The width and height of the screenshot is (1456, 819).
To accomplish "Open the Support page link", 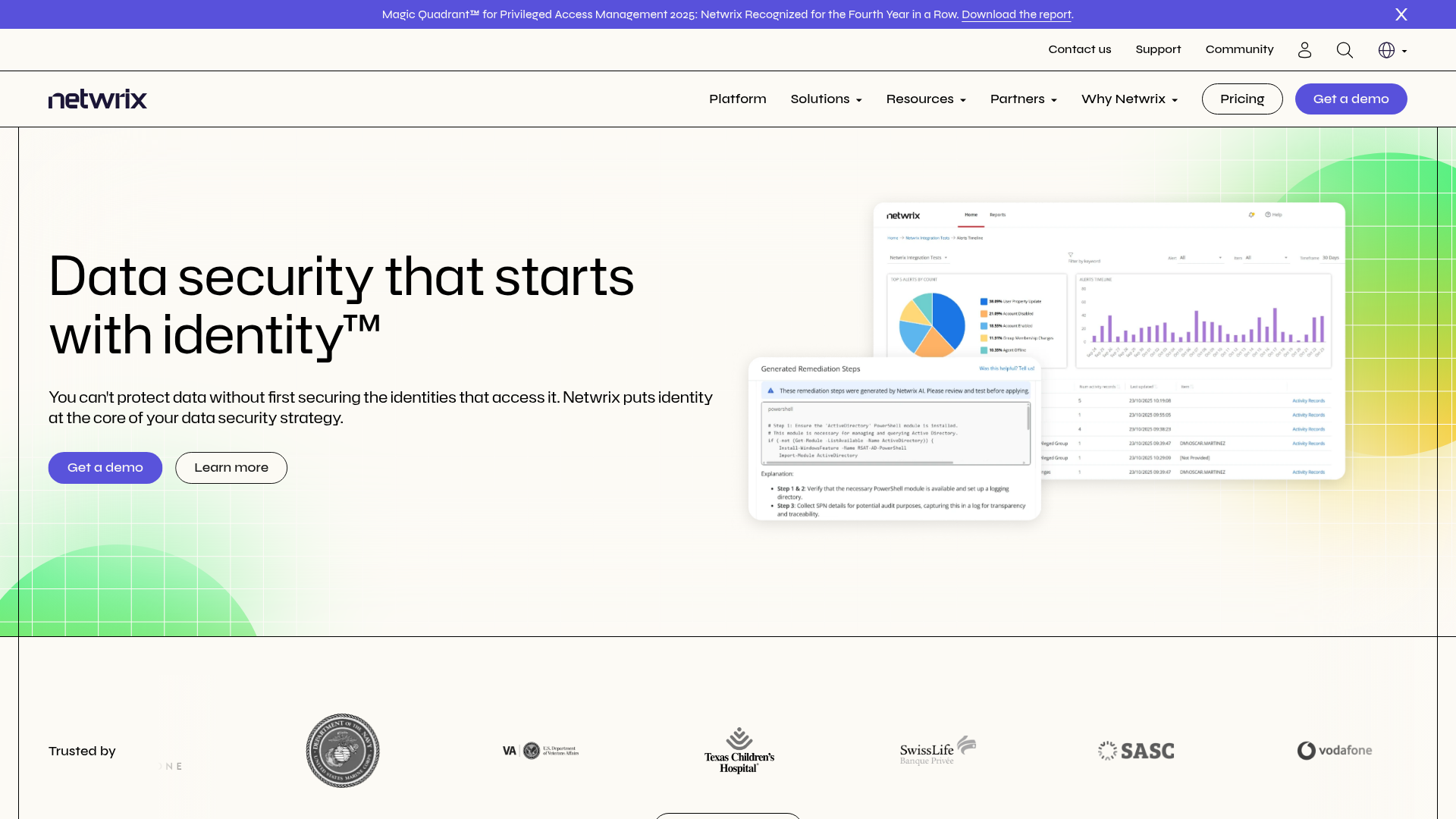I will pyautogui.click(x=1158, y=50).
